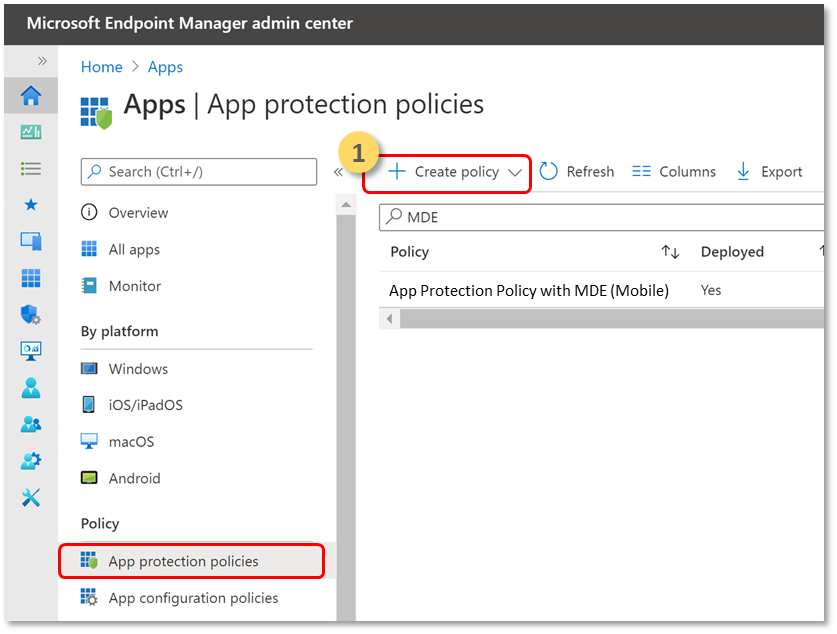Open App configuration policies menu item
The width and height of the screenshot is (837, 634).
pos(193,598)
